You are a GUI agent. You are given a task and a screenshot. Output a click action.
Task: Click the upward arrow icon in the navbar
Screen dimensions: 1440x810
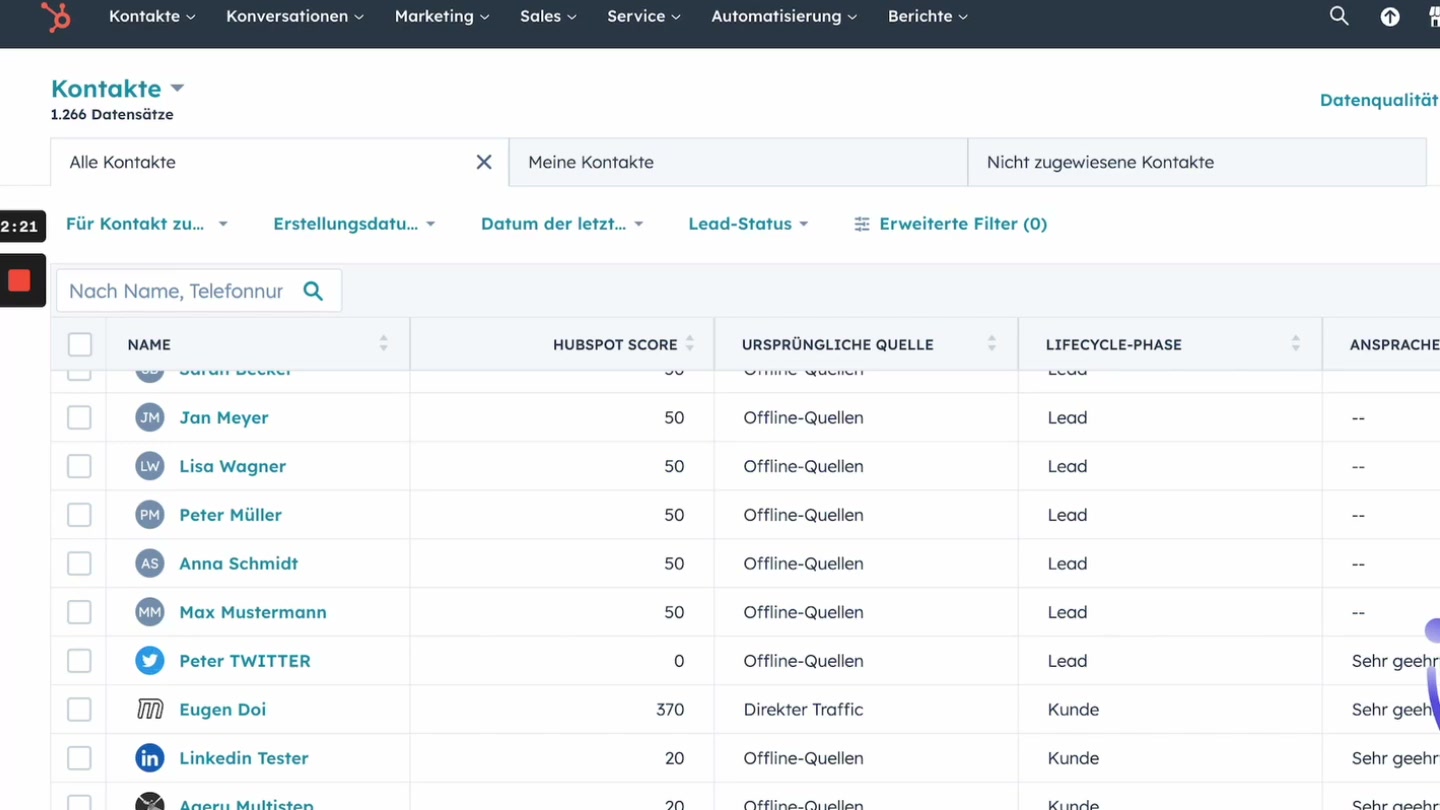(x=1390, y=16)
